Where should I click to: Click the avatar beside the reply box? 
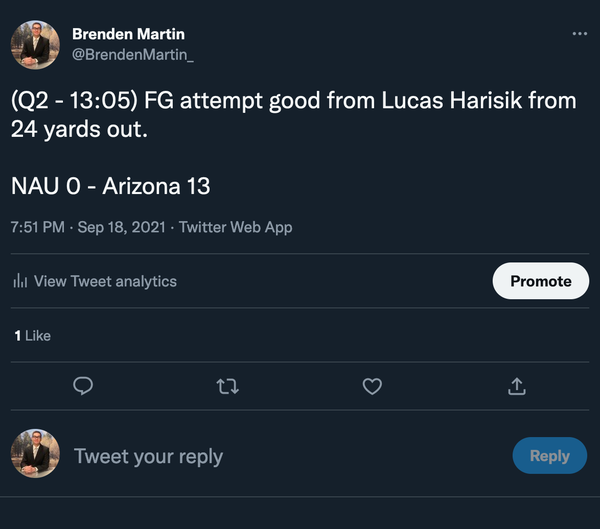[x=35, y=455]
